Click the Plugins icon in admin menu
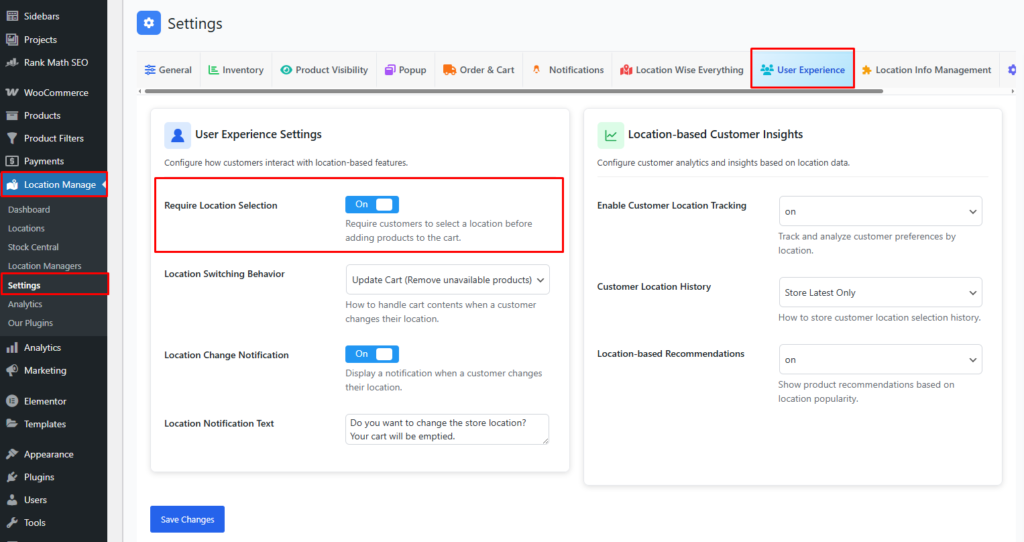 pos(12,477)
